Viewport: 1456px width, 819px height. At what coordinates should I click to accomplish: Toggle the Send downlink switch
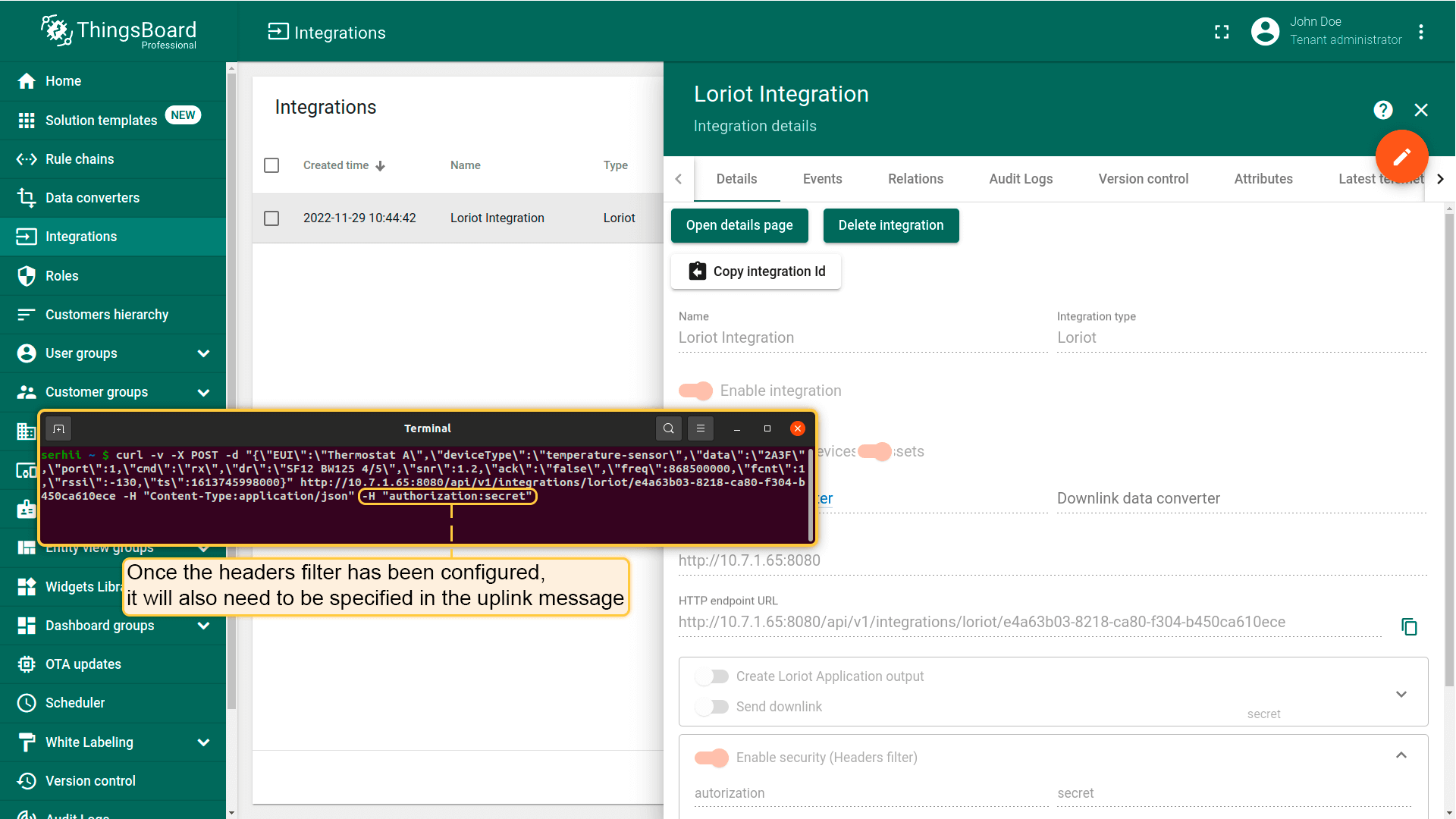(712, 707)
